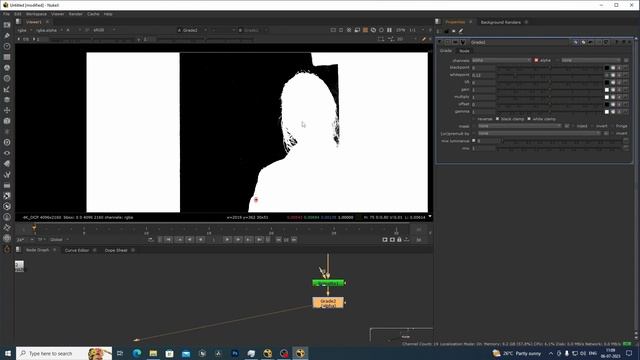Open the Views nodes eye icon
The height and width of the screenshot is (360, 640).
click(7, 153)
